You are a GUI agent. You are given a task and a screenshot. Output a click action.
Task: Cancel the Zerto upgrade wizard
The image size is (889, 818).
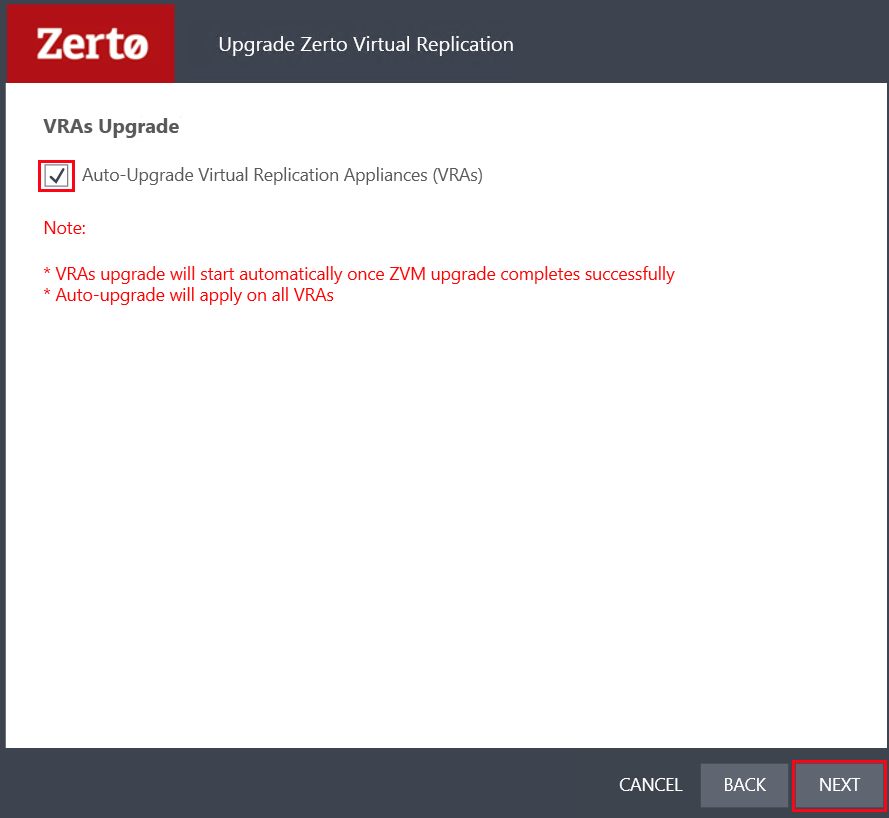click(650, 785)
